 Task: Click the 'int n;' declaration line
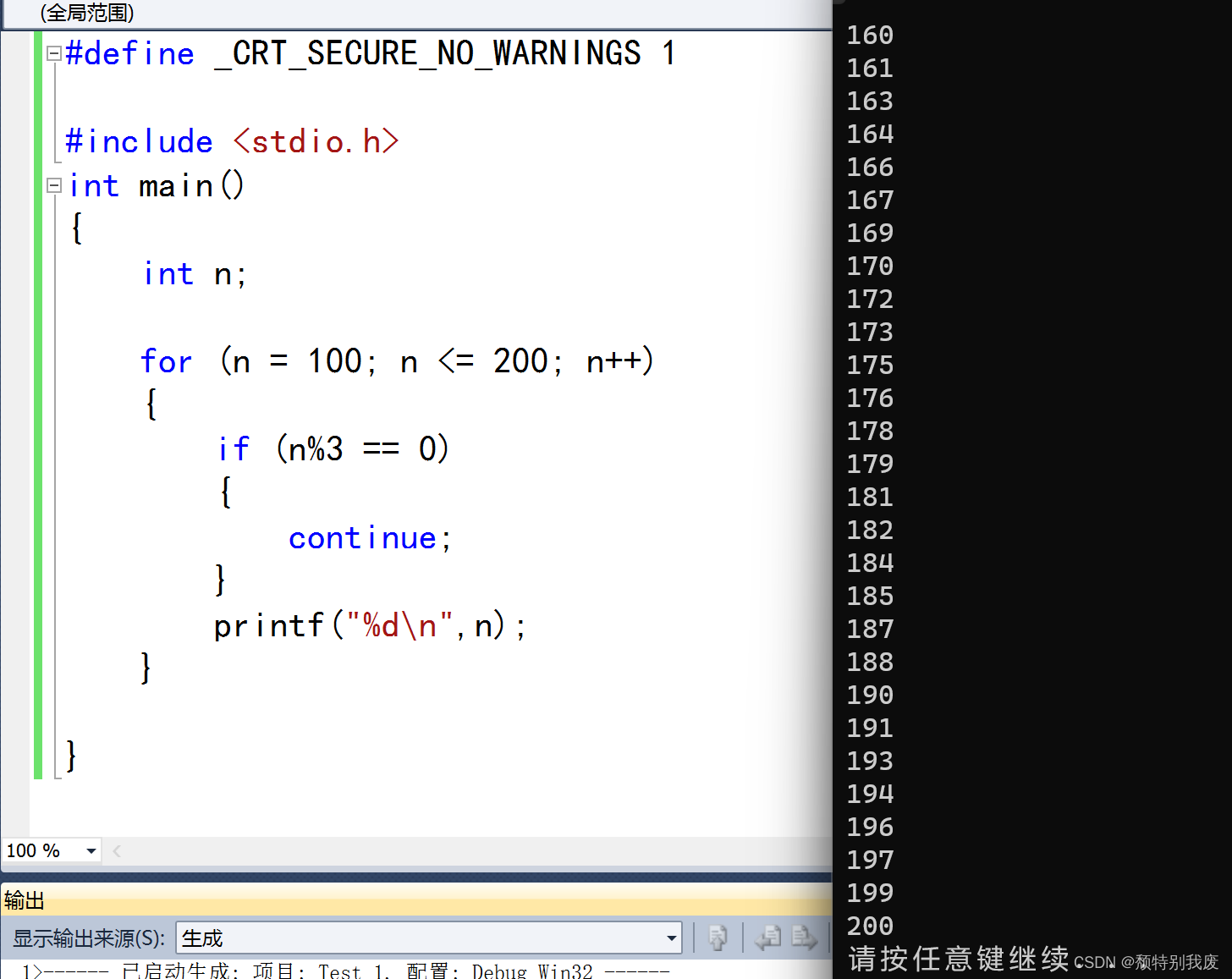[x=195, y=273]
